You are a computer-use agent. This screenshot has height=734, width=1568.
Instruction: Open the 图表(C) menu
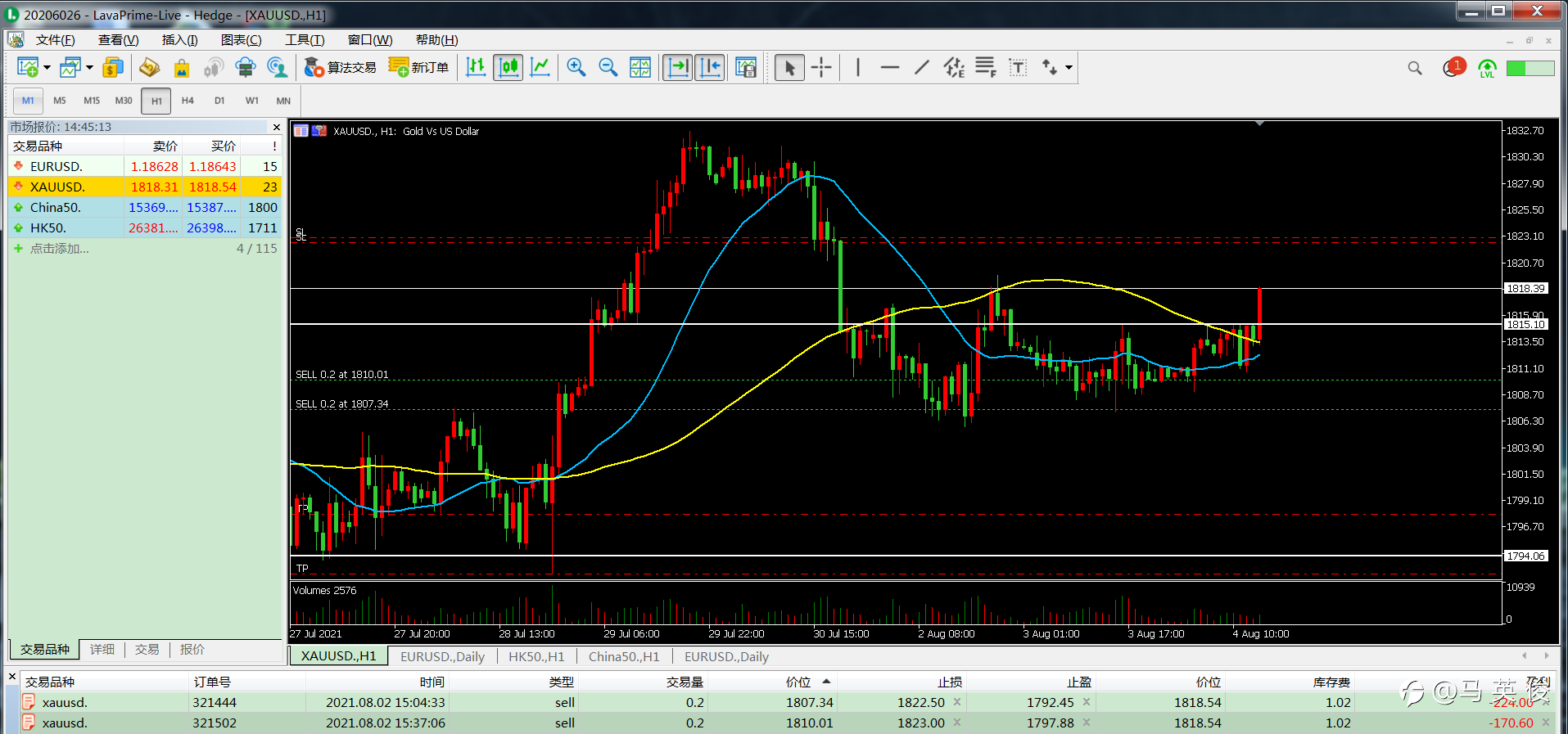pyautogui.click(x=241, y=40)
